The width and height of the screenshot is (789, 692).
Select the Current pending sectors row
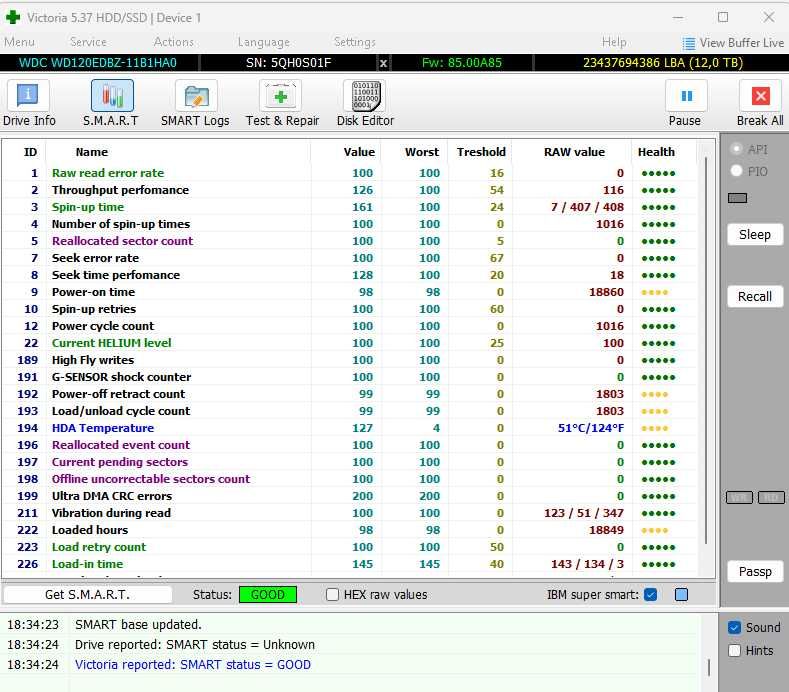350,463
